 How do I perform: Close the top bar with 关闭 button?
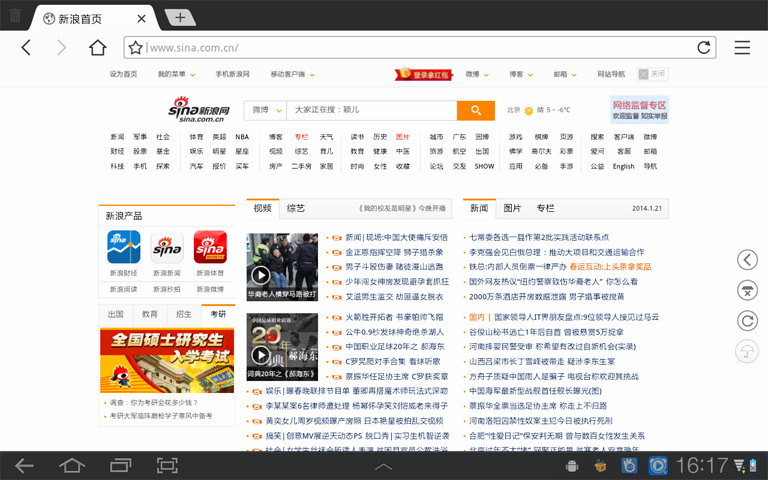pyautogui.click(x=653, y=74)
